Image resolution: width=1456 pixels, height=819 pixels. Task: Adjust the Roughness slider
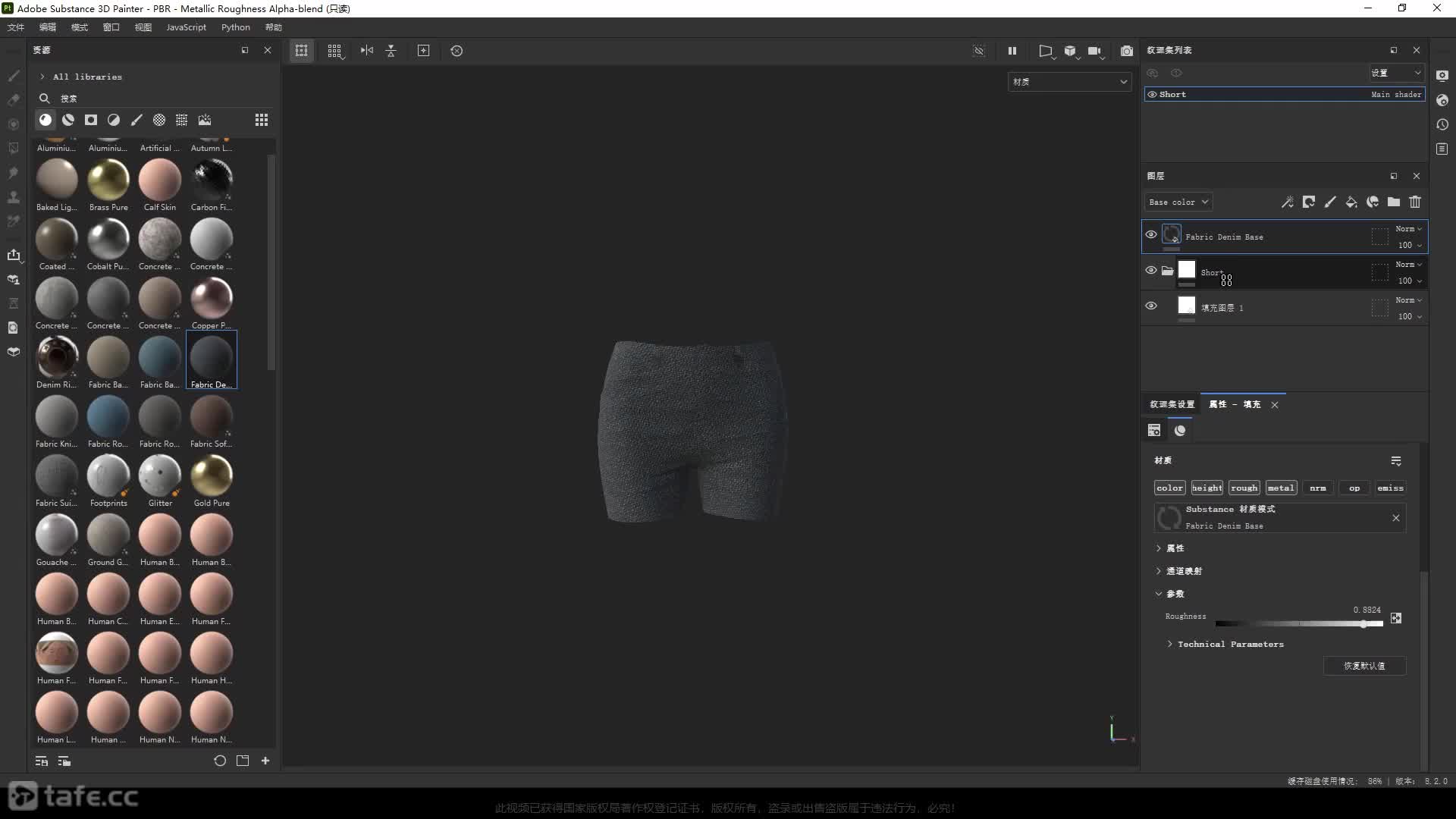1299,623
